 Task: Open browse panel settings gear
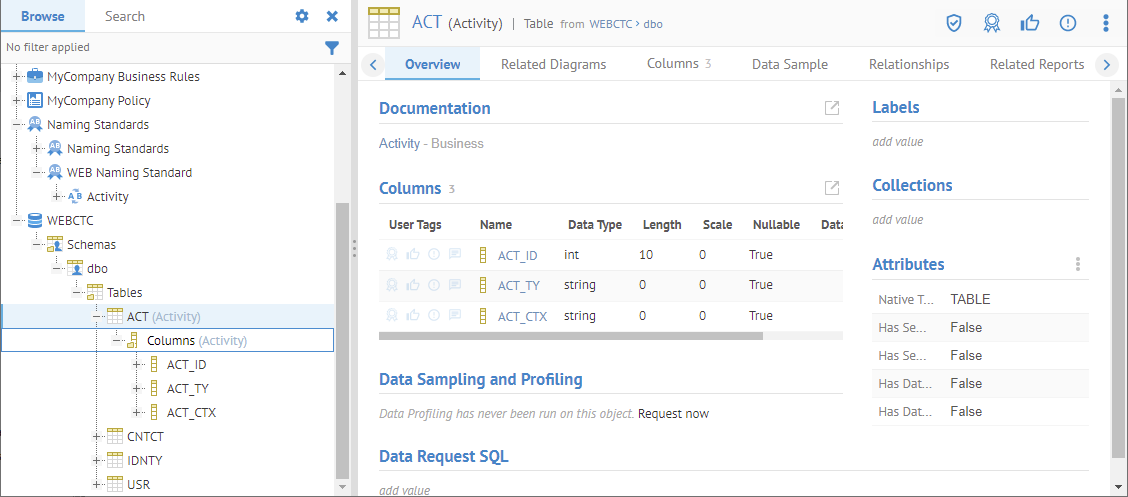tap(302, 16)
